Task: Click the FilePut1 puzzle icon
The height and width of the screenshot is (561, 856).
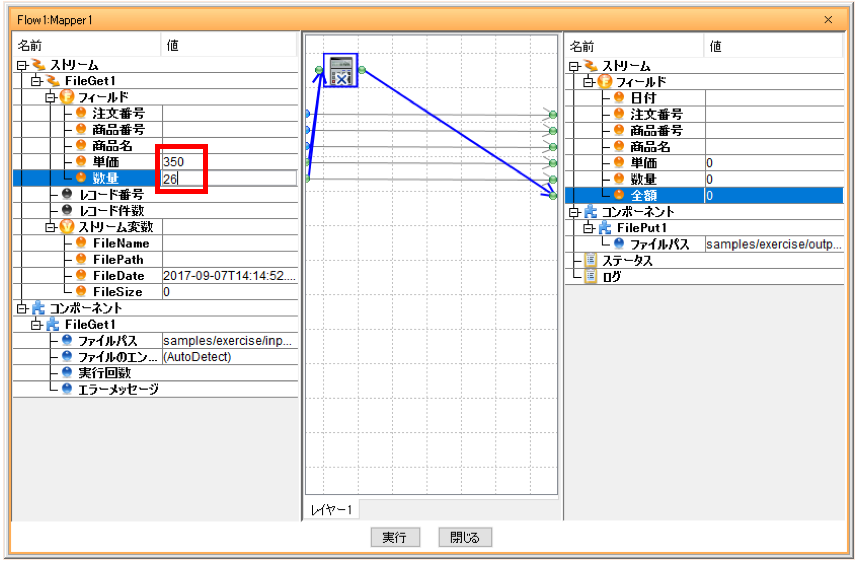Action: [604, 228]
